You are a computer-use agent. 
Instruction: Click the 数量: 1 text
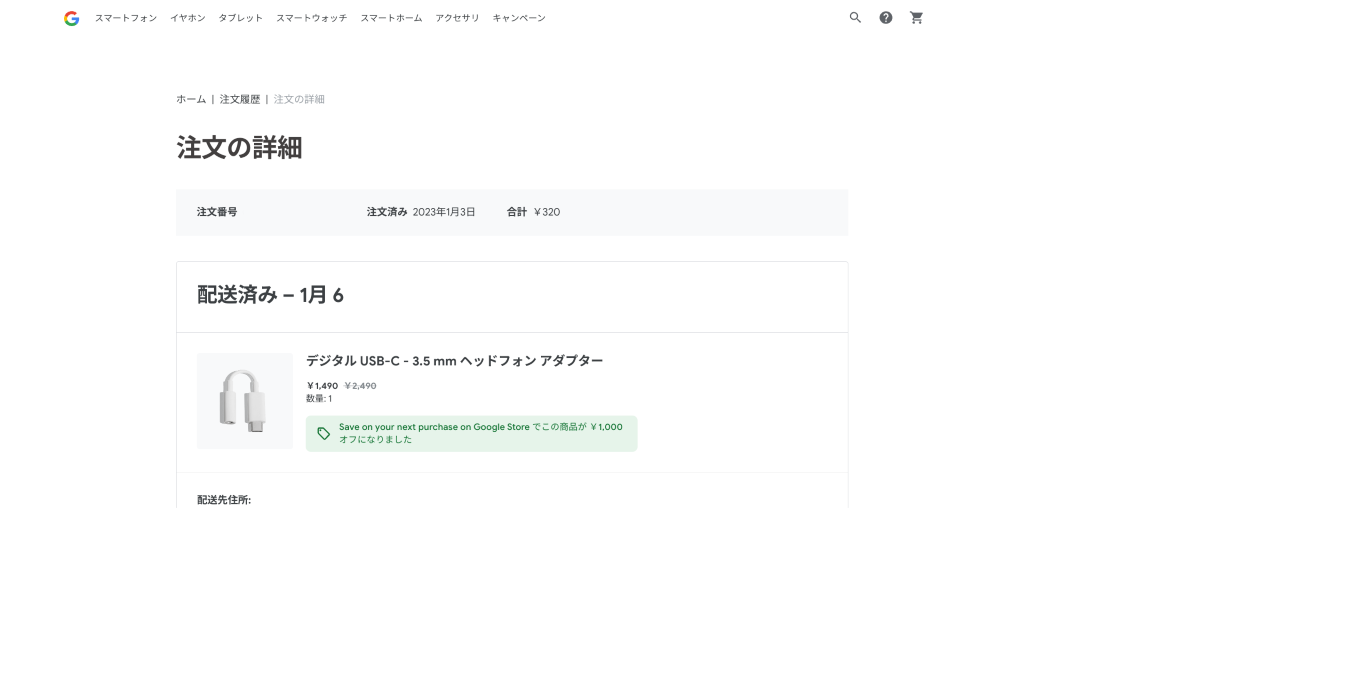coord(319,398)
